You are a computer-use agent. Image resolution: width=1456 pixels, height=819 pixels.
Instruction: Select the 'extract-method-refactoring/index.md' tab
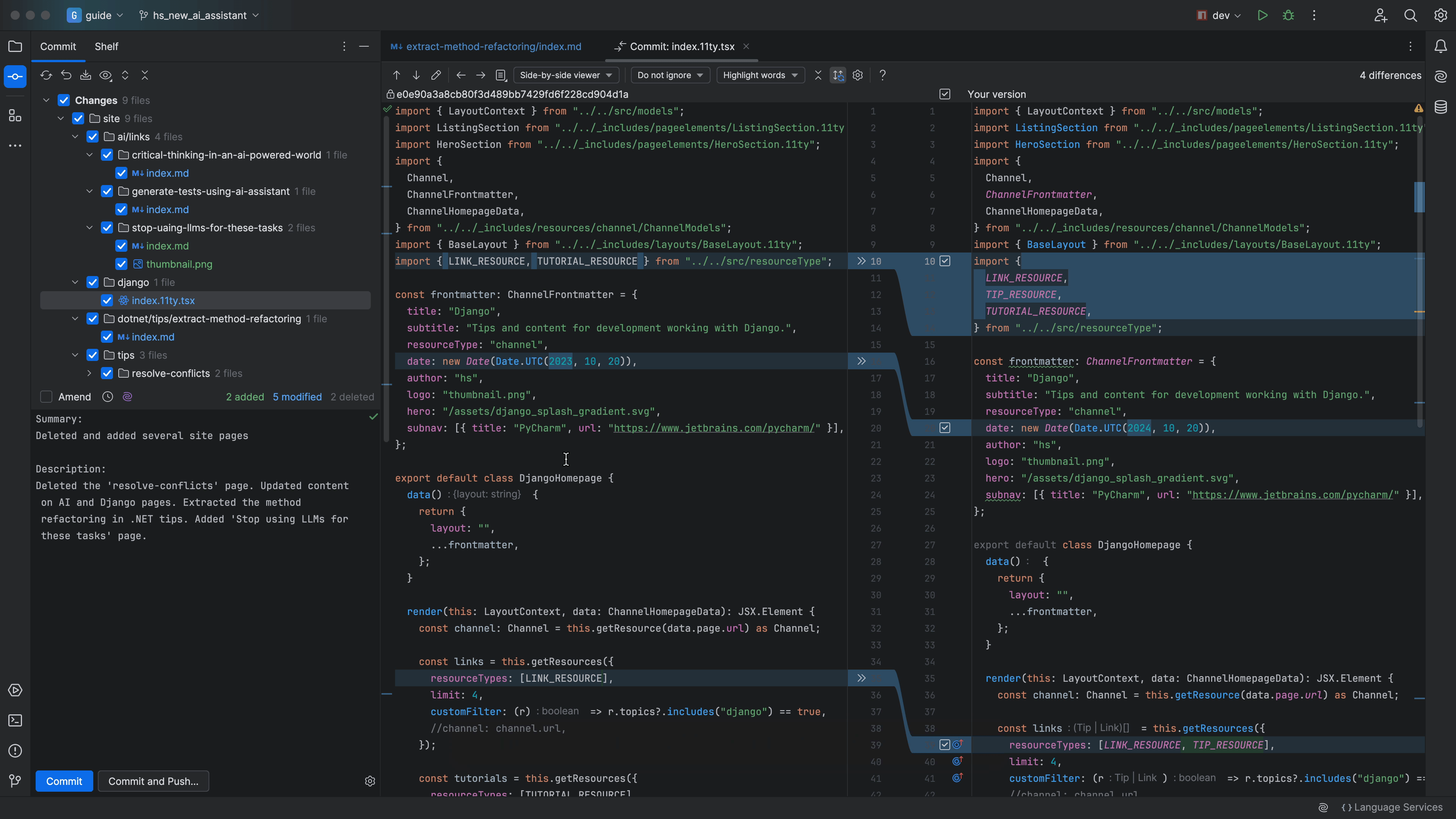pyautogui.click(x=487, y=47)
